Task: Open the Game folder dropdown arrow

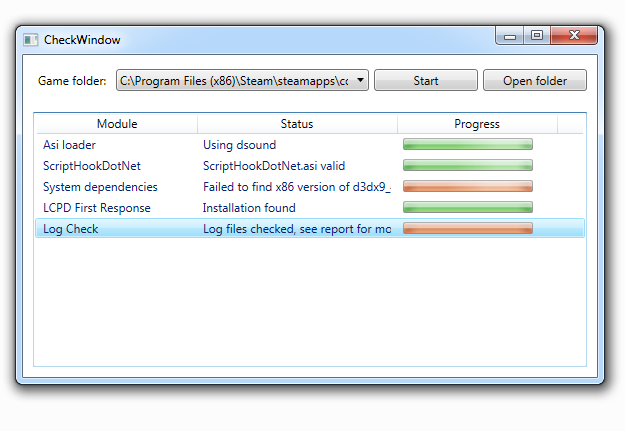Action: click(360, 81)
